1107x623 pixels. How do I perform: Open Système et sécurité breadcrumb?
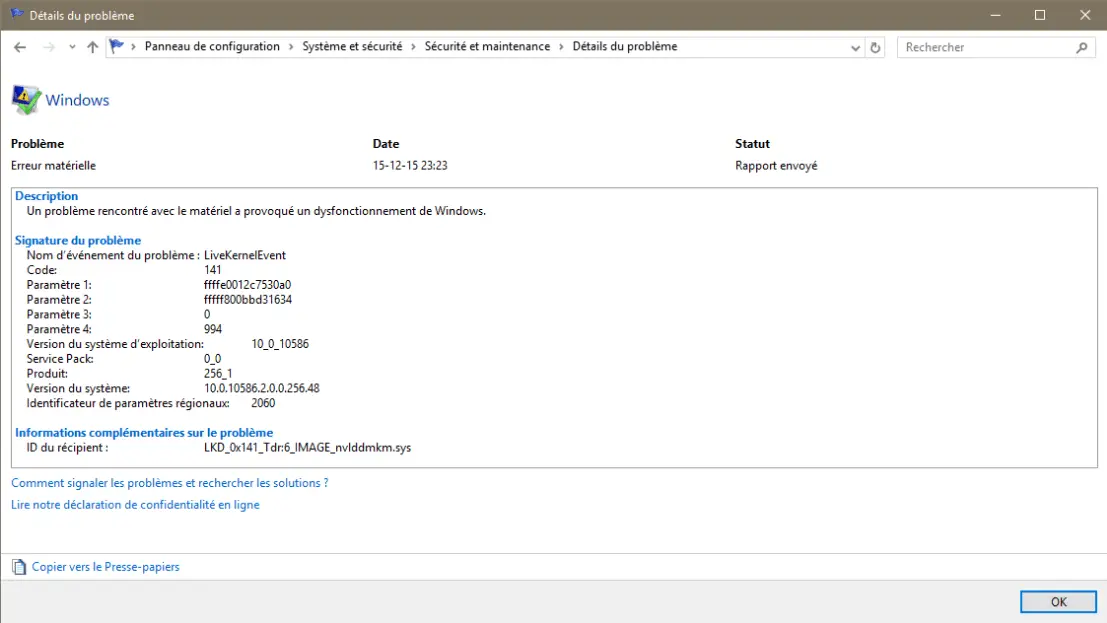tap(352, 47)
